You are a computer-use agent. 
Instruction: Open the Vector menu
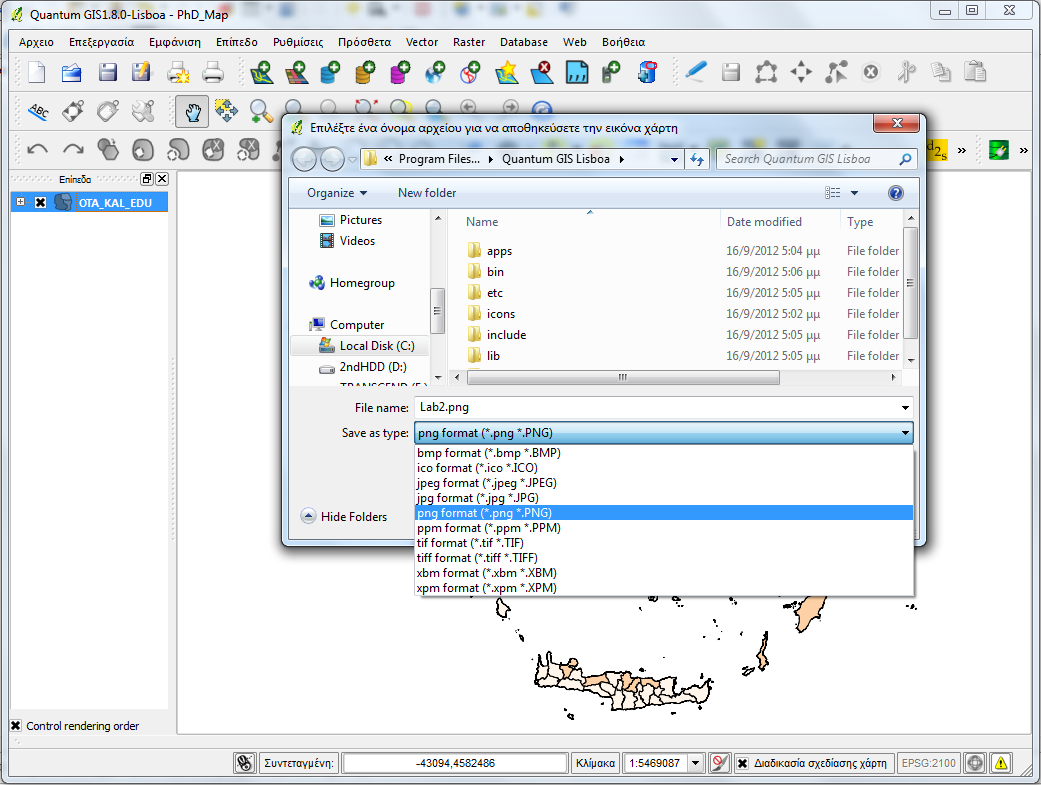coord(422,42)
